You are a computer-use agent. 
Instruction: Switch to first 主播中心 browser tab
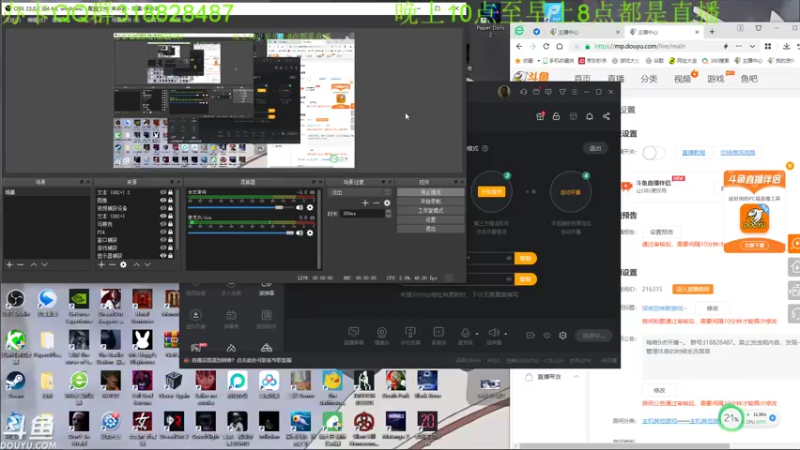[x=584, y=32]
